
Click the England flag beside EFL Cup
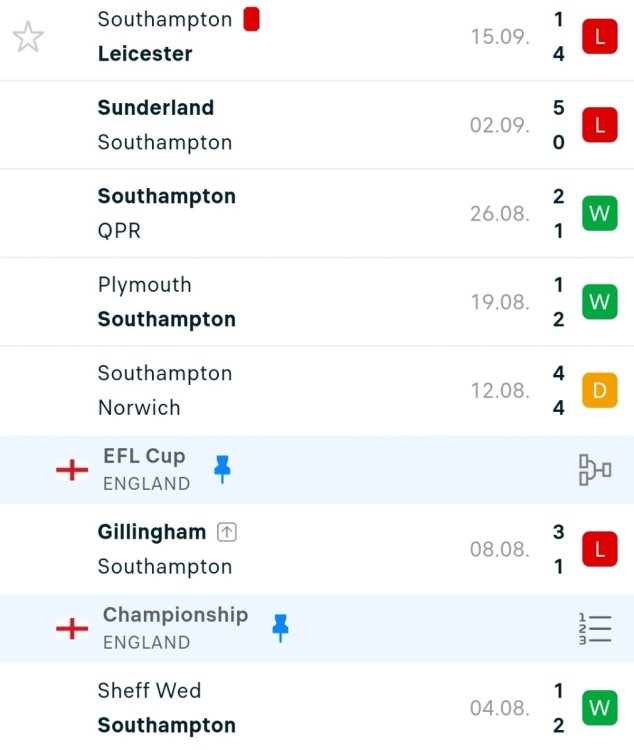click(72, 469)
